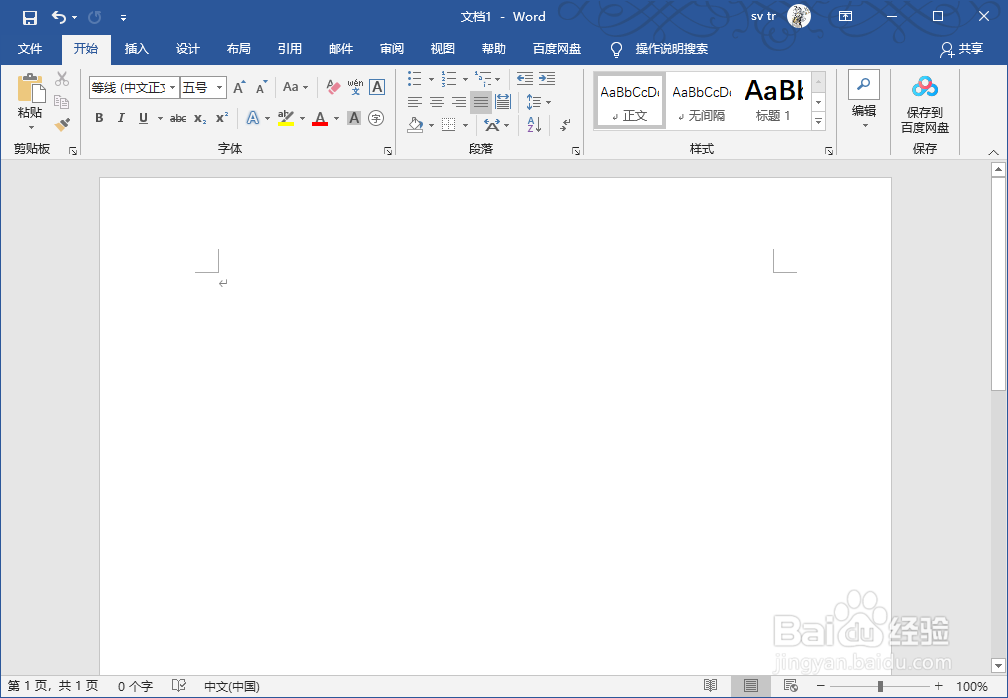The width and height of the screenshot is (1008, 698).
Task: Sort with the A-Z sort icon
Action: point(534,125)
